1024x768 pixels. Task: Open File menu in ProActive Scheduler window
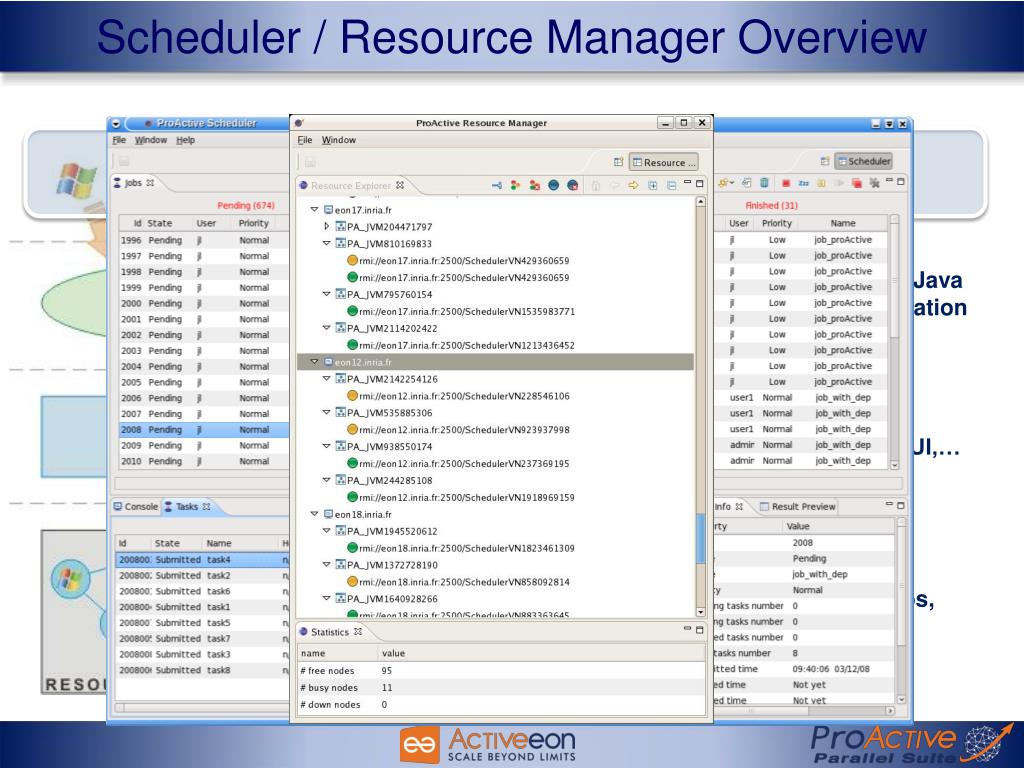[x=119, y=140]
